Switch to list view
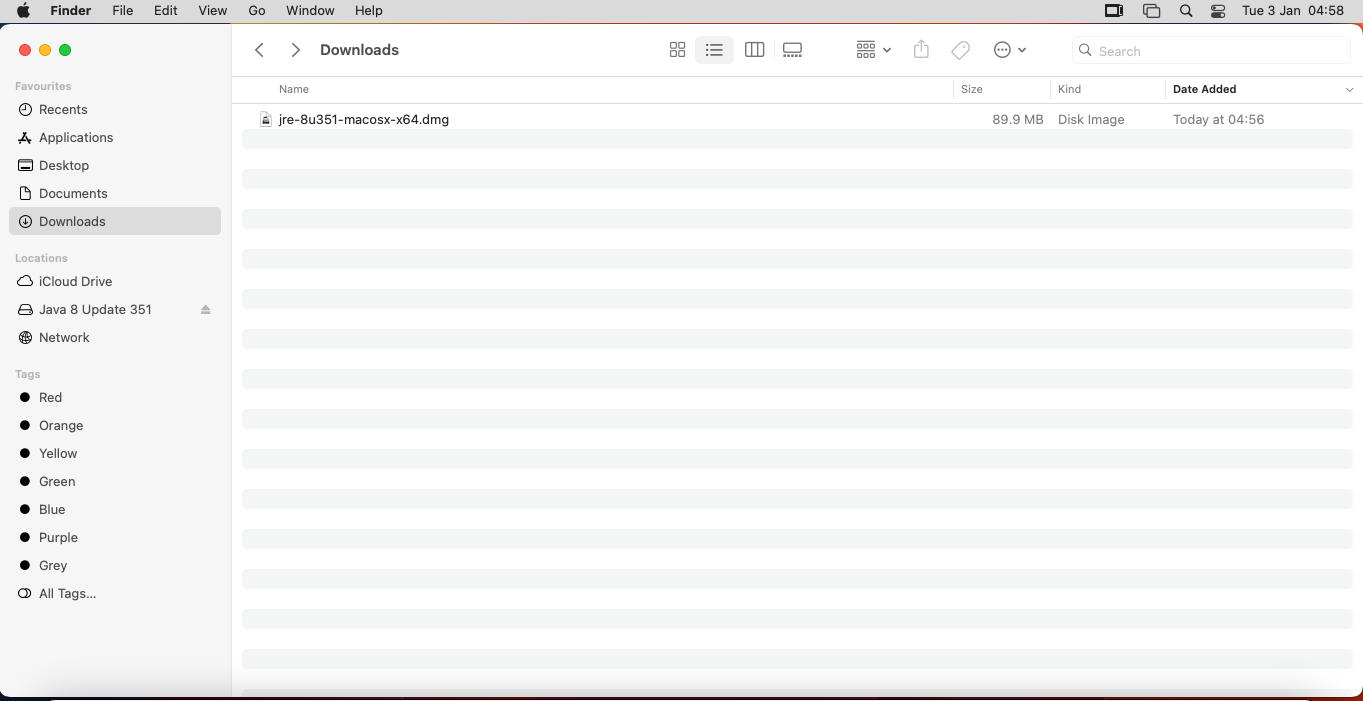Screen dimensions: 1363x701 [714, 50]
